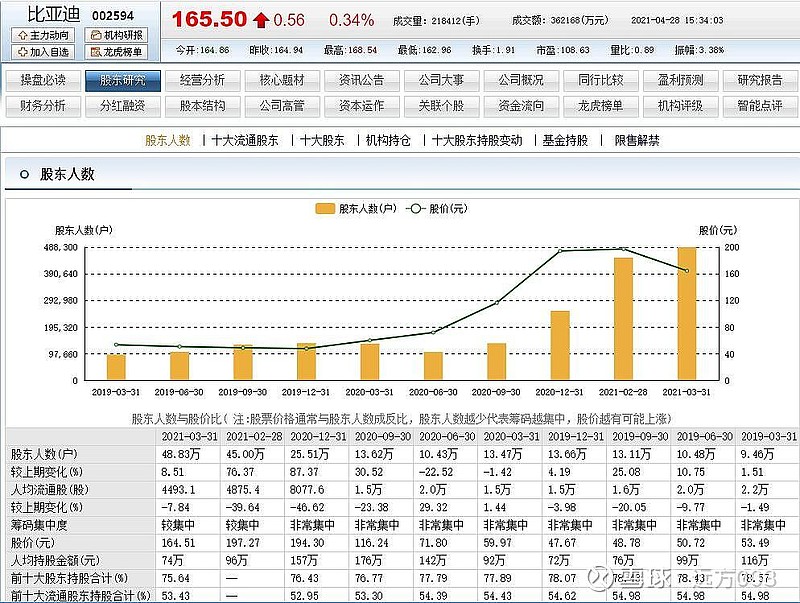Open the 机构研报 button
The height and width of the screenshot is (603, 800).
tap(116, 35)
